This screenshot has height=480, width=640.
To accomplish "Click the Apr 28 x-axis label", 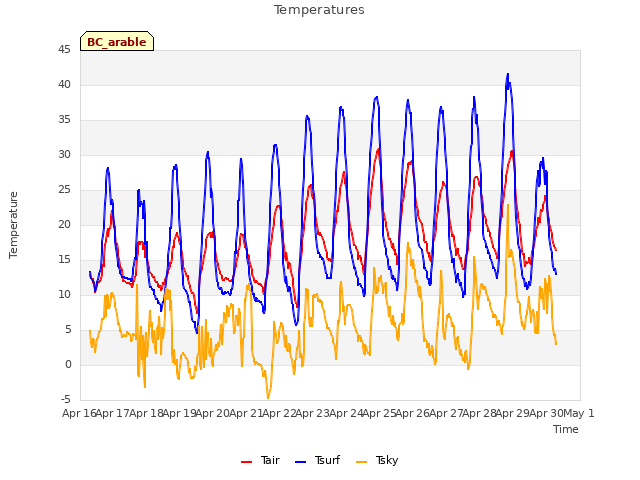I will [480, 413].
